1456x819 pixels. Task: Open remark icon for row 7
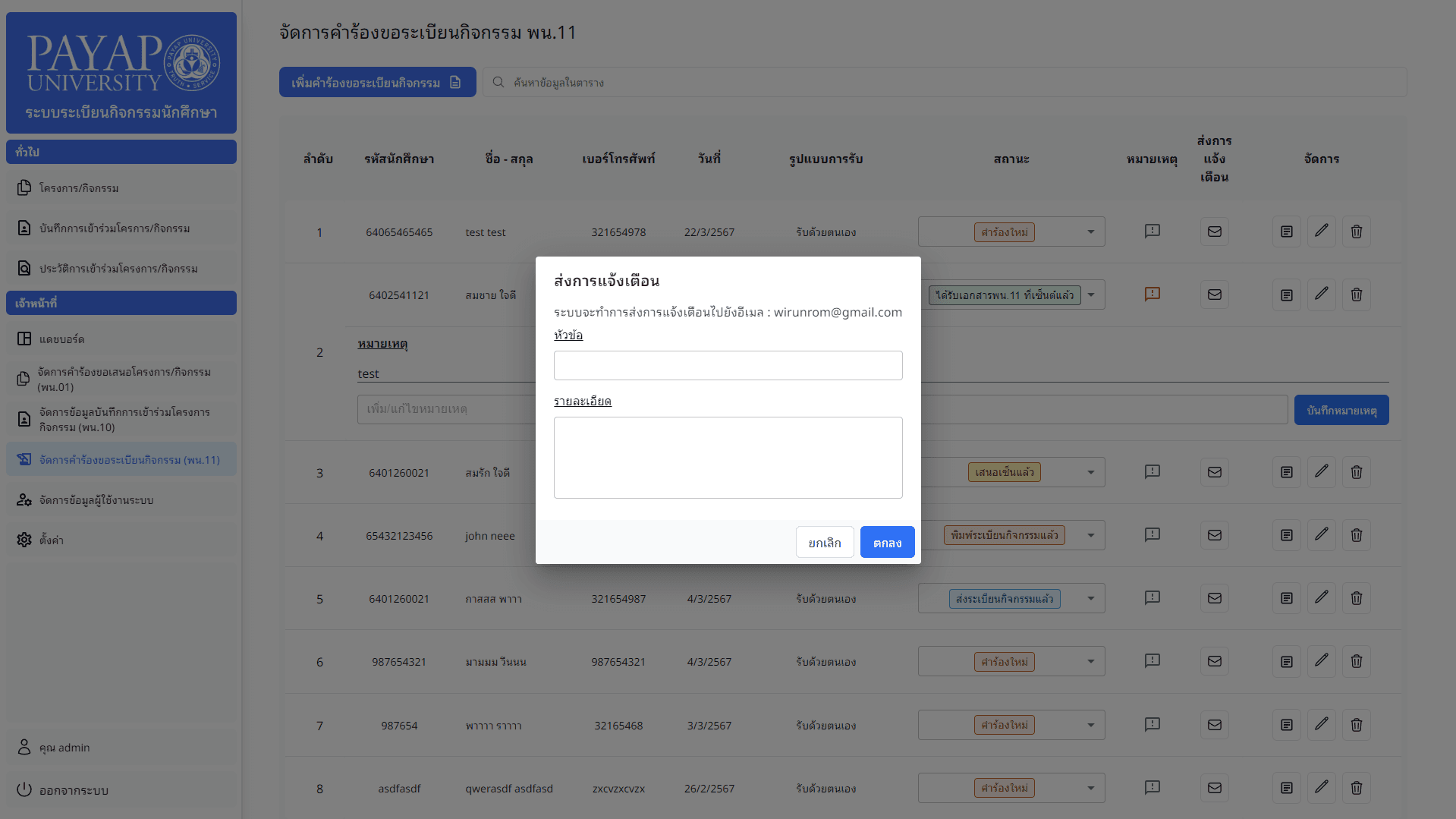(1152, 724)
